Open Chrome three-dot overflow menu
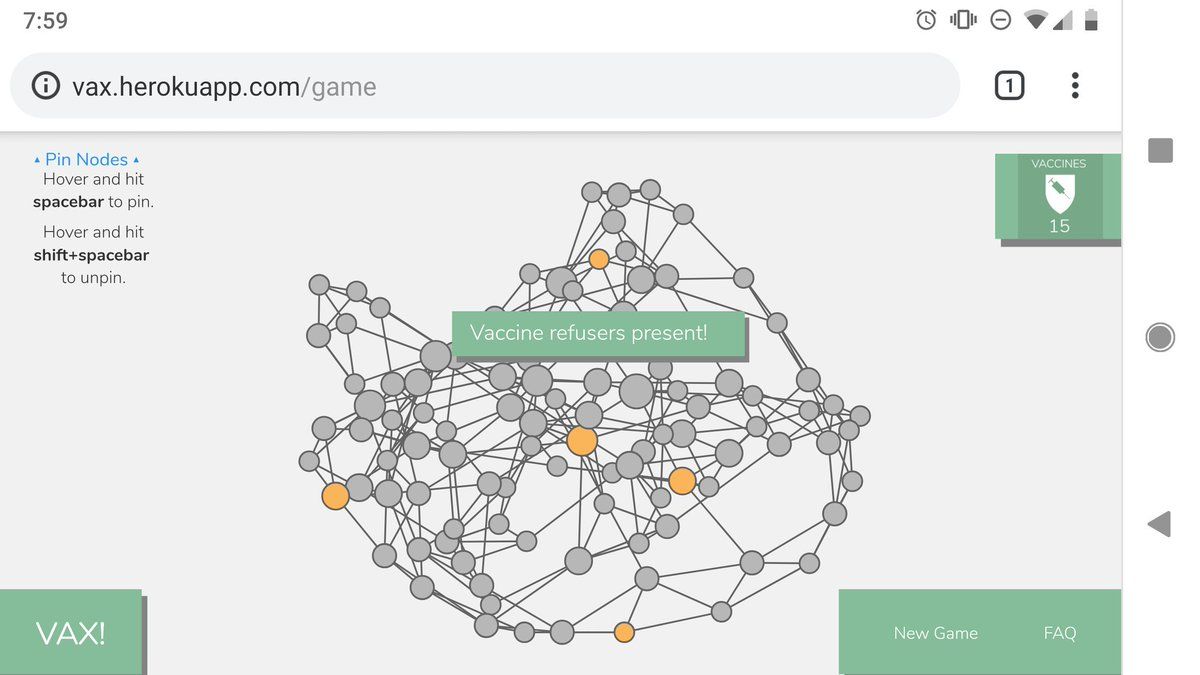This screenshot has width=1200, height=675. [1075, 86]
